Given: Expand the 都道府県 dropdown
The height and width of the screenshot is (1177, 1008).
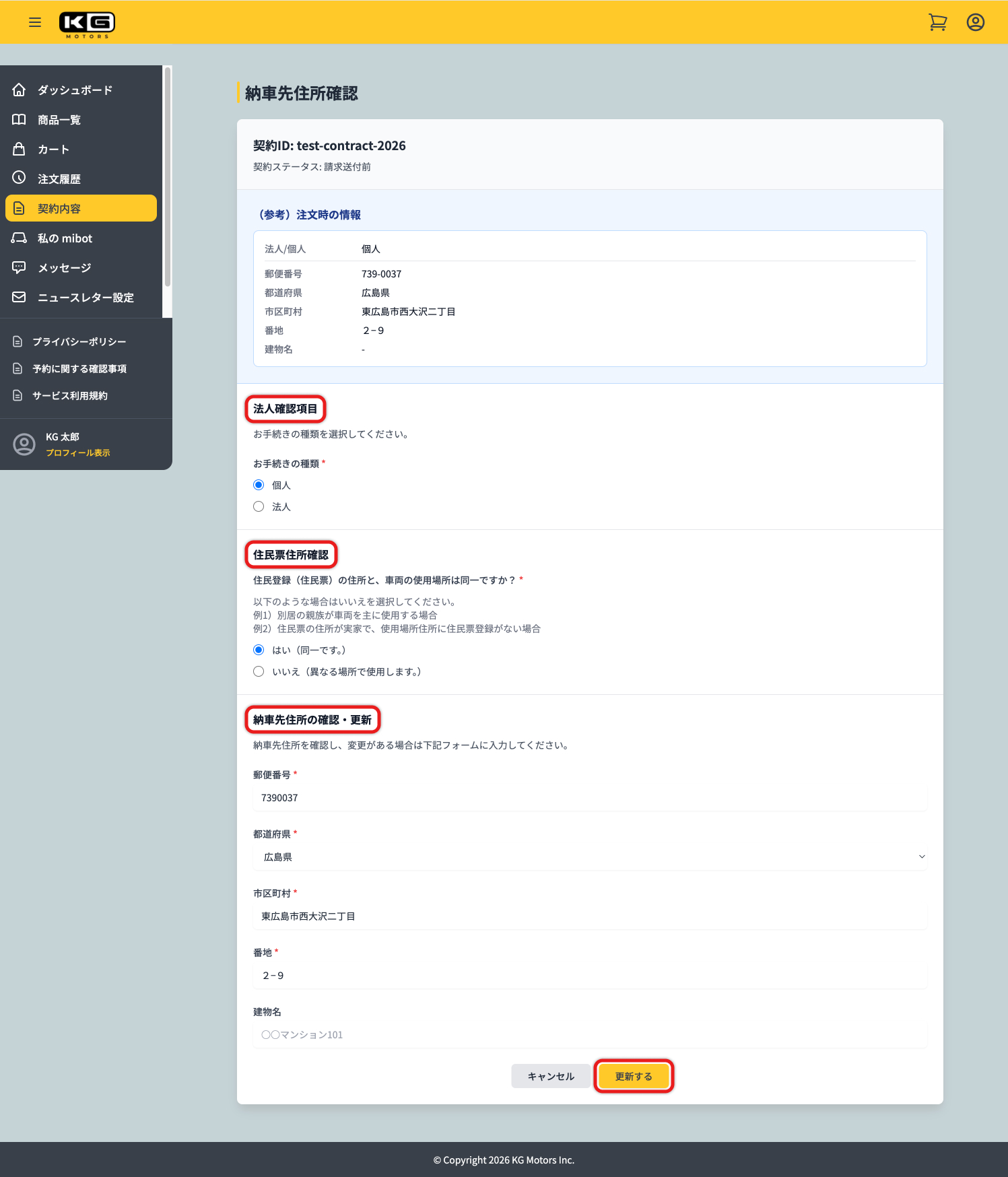Looking at the screenshot, I should click(590, 856).
